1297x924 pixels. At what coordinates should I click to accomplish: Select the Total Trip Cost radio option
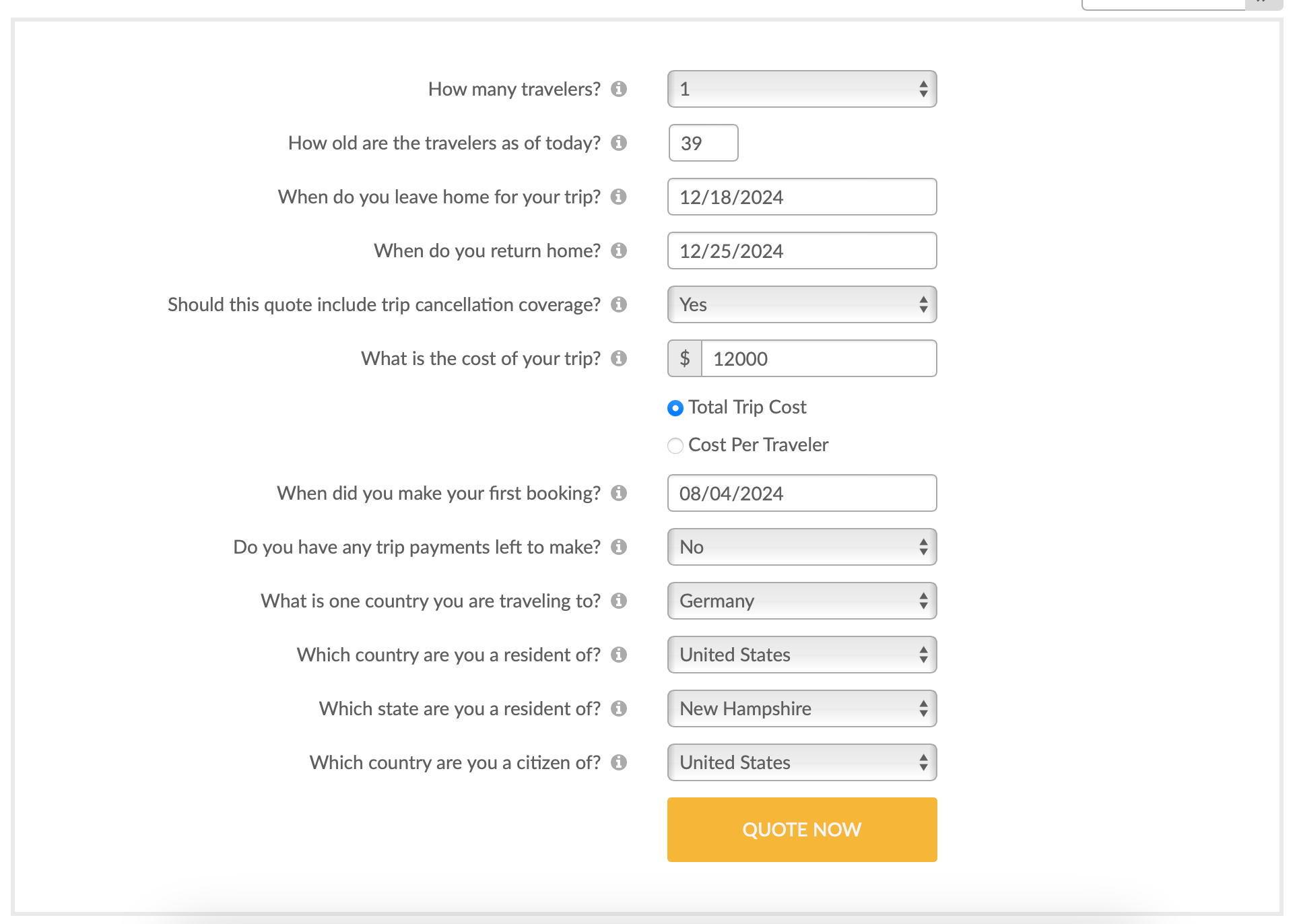[675, 408]
